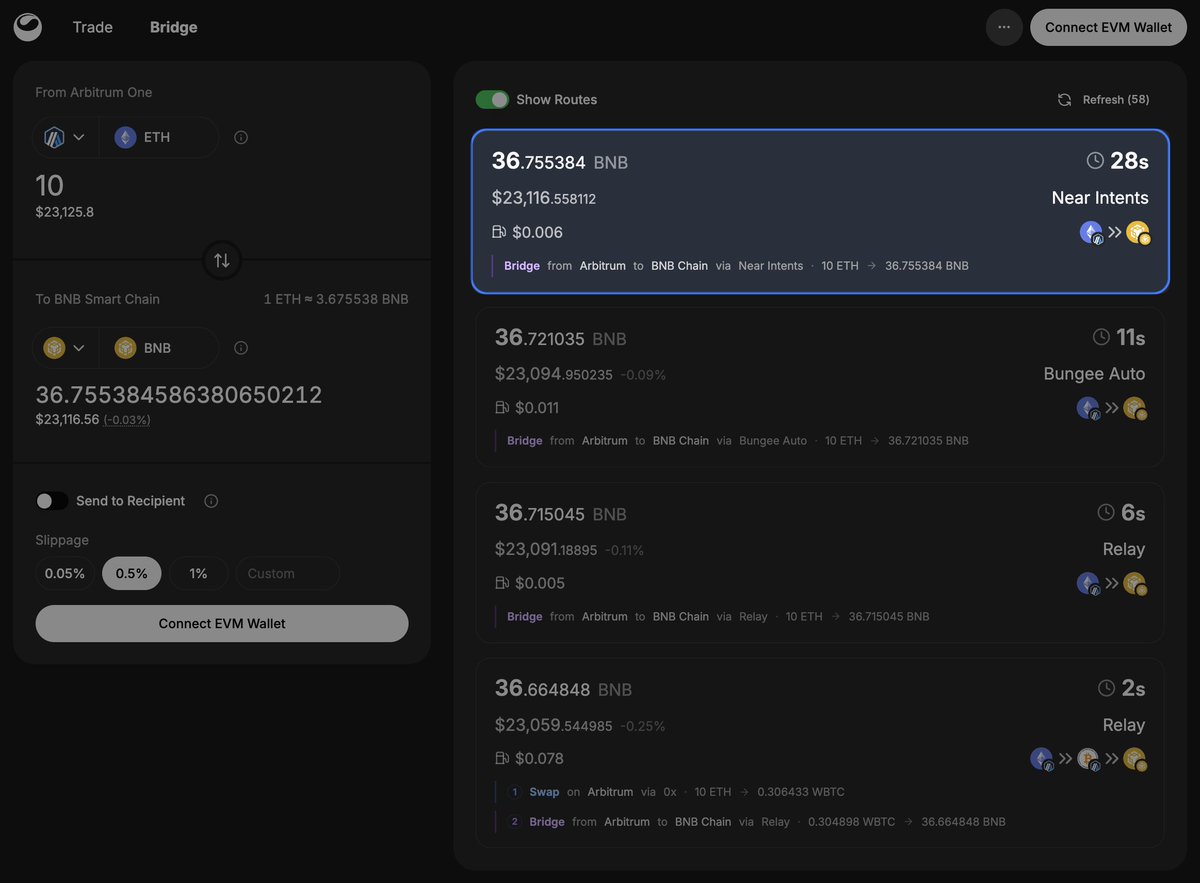Click the Refresh (58) label
This screenshot has width=1200, height=883.
coord(1116,100)
